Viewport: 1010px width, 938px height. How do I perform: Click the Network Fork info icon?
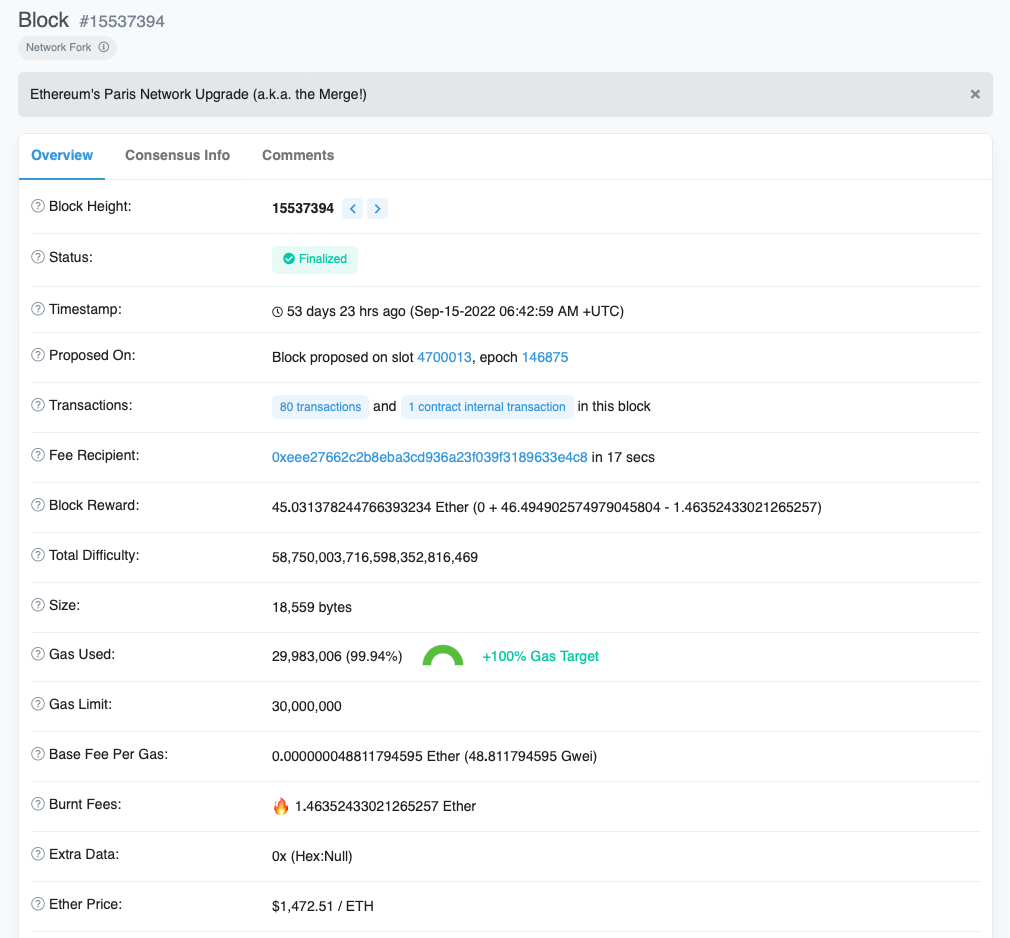click(x=104, y=47)
